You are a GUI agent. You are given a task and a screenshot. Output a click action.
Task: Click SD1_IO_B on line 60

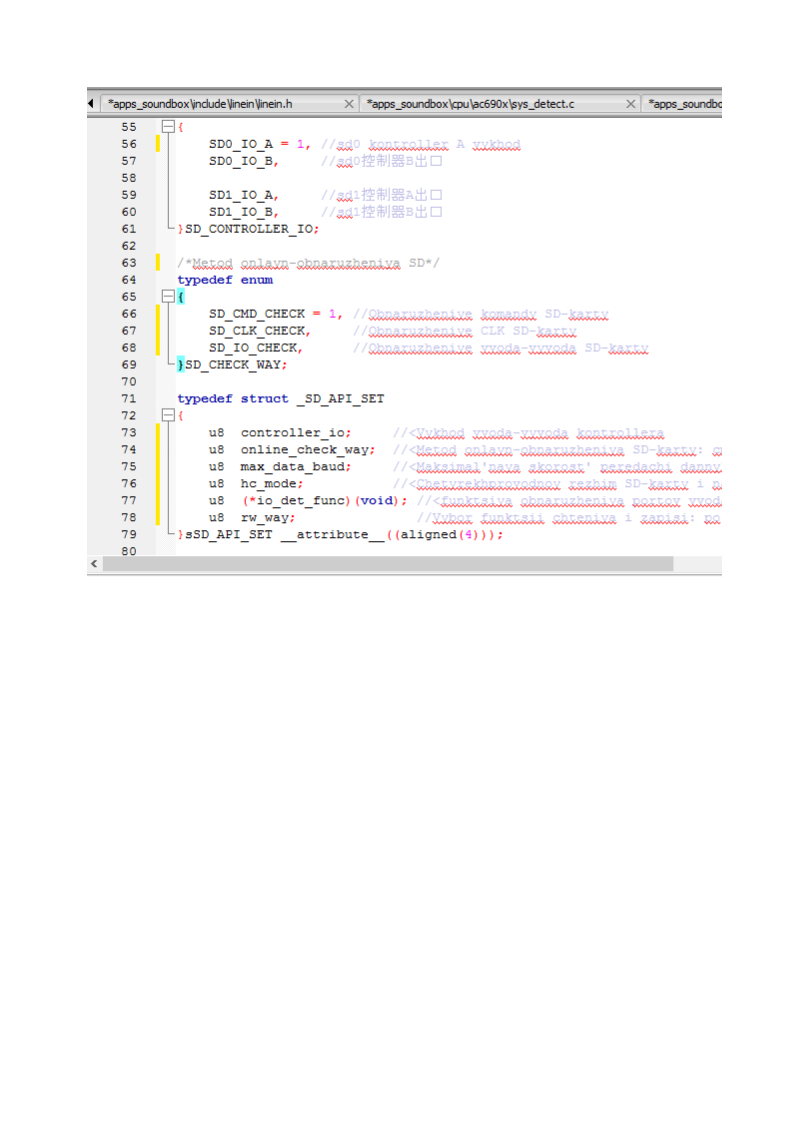[x=240, y=212]
